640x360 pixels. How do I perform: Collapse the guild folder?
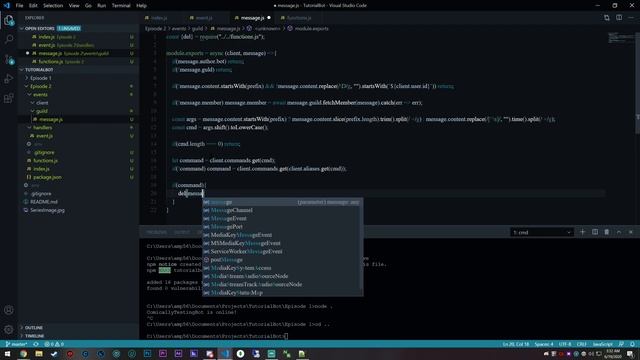[42, 111]
